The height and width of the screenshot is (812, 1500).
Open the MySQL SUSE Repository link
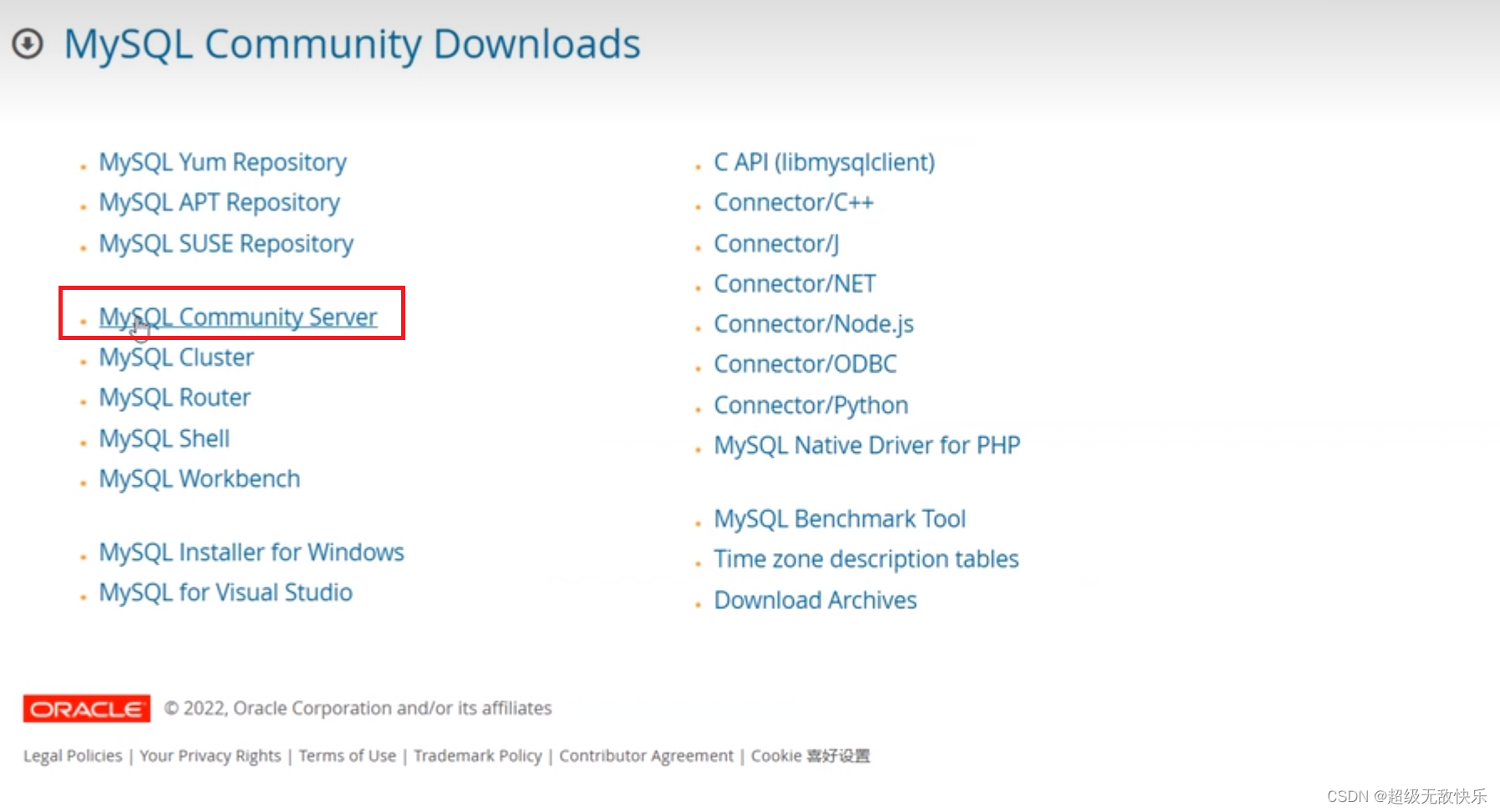pos(226,243)
